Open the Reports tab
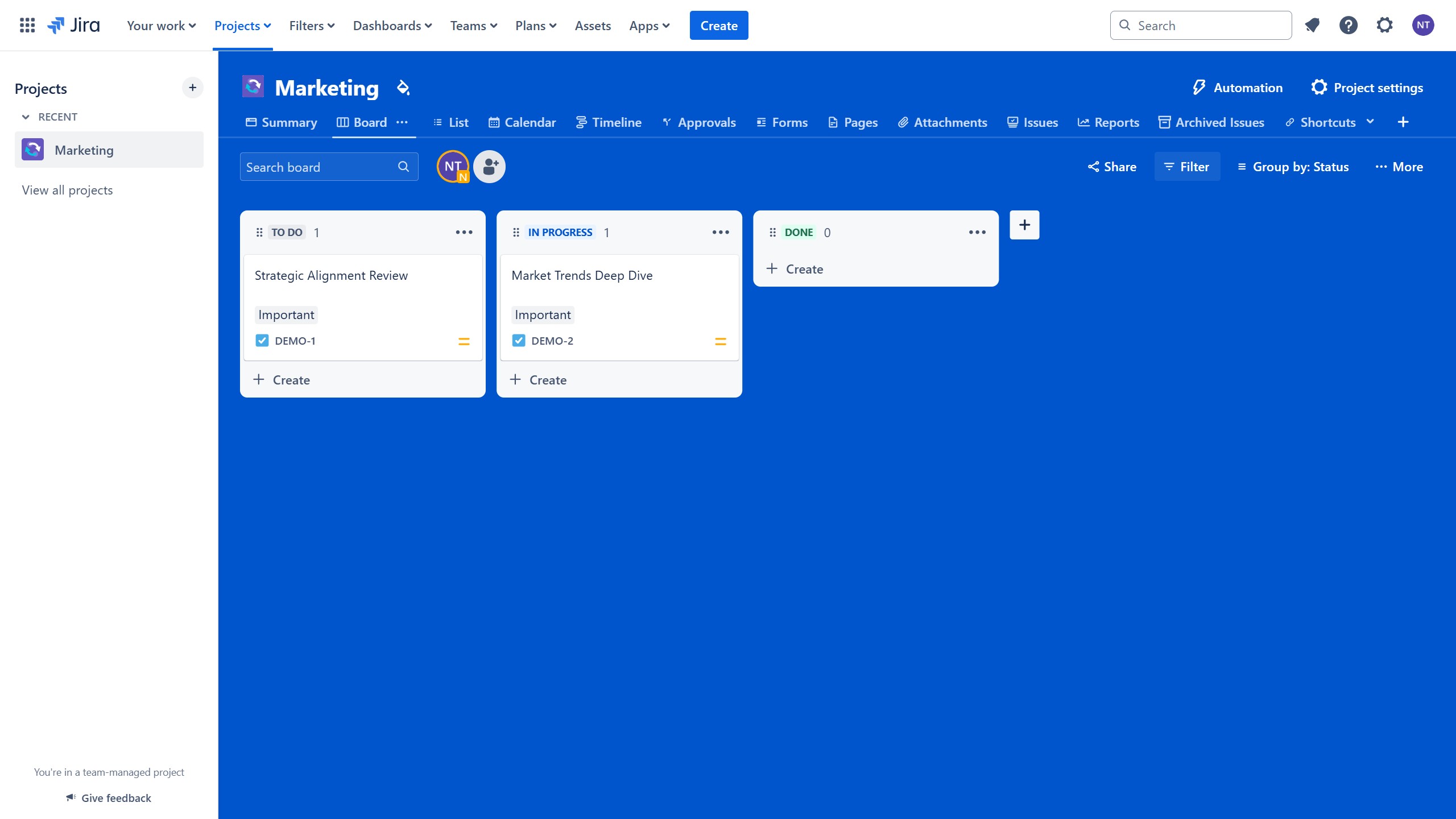This screenshot has width=1456, height=819. [x=1107, y=122]
